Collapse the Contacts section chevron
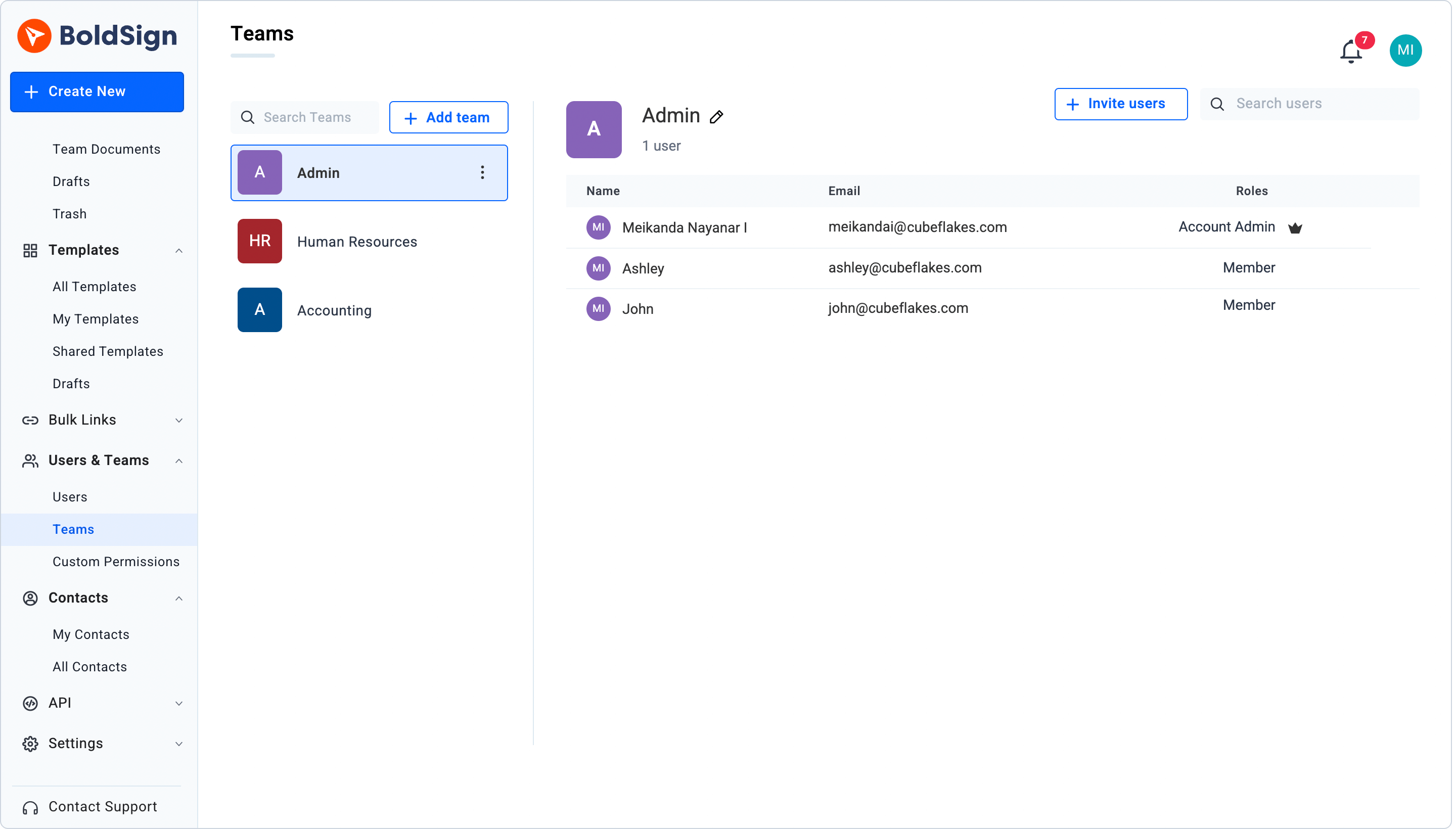Screen dimensions: 1456x829 (x=179, y=600)
